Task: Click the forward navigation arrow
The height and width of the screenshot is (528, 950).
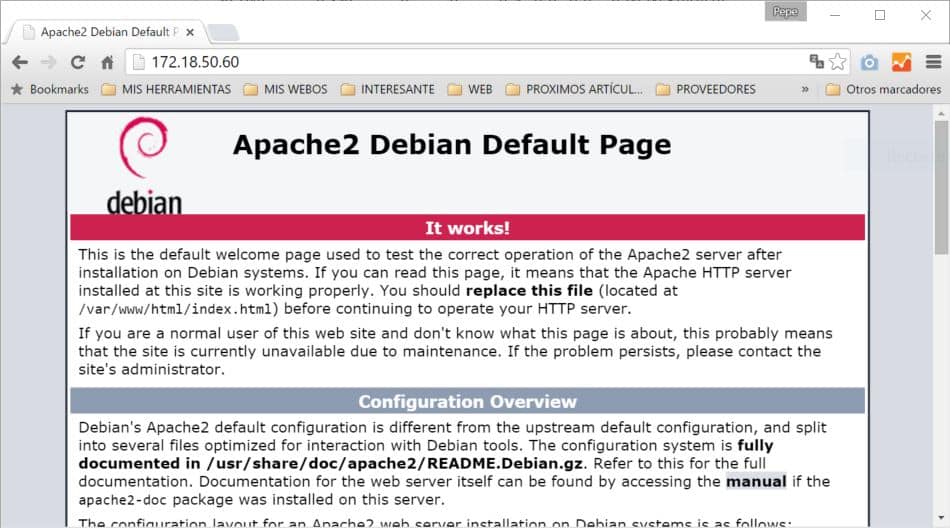Action: (48, 62)
